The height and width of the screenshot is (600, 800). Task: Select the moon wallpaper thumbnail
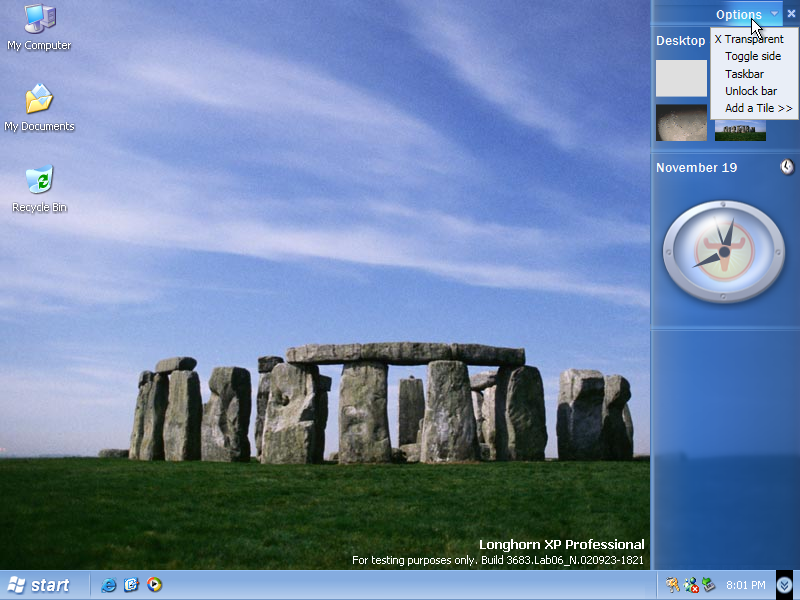tap(681, 122)
